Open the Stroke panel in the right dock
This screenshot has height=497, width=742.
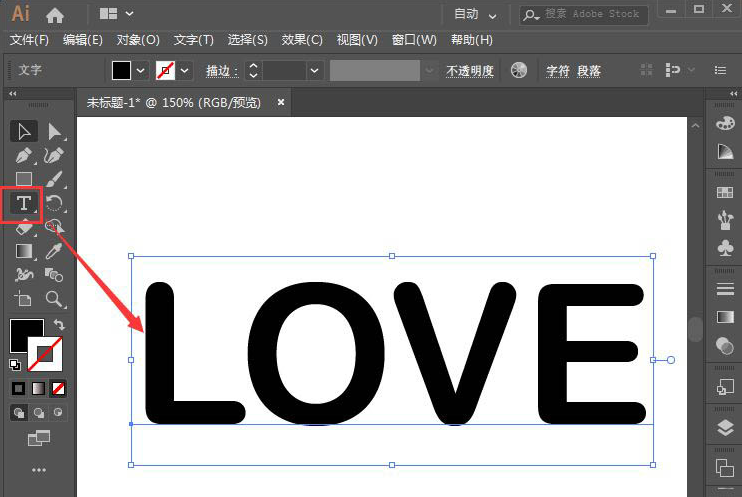[725, 289]
